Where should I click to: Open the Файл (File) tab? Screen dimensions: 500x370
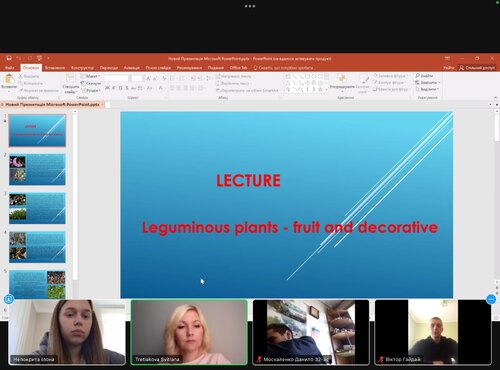coord(10,68)
